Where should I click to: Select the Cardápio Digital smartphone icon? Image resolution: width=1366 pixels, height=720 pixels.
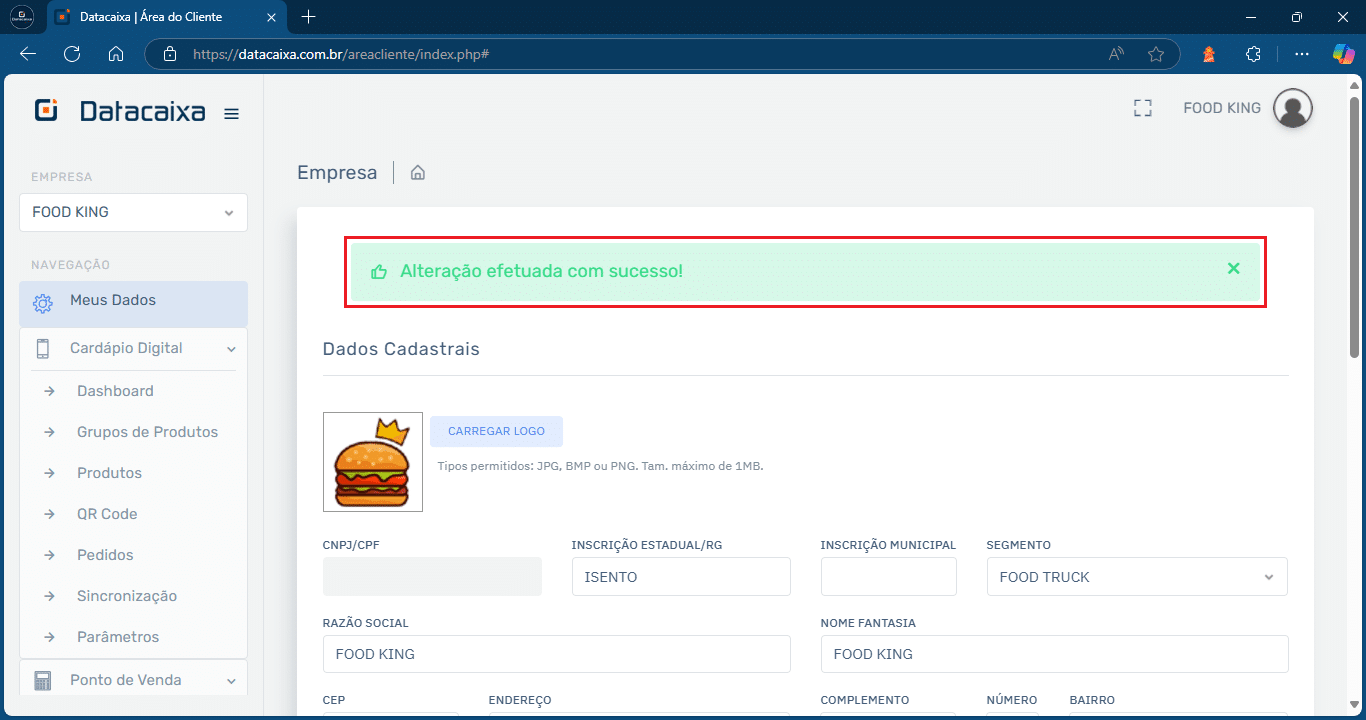coord(43,348)
